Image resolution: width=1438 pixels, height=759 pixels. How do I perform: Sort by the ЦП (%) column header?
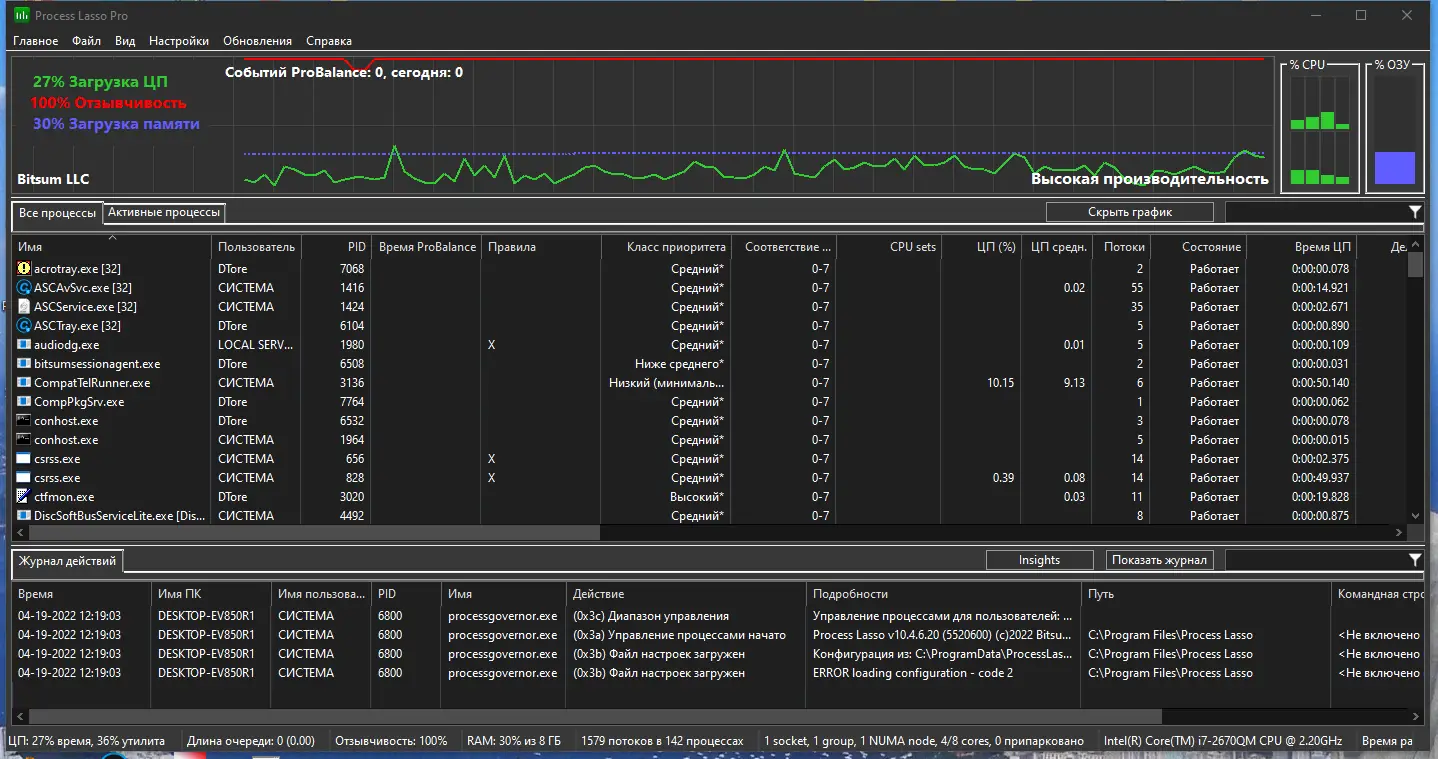995,247
